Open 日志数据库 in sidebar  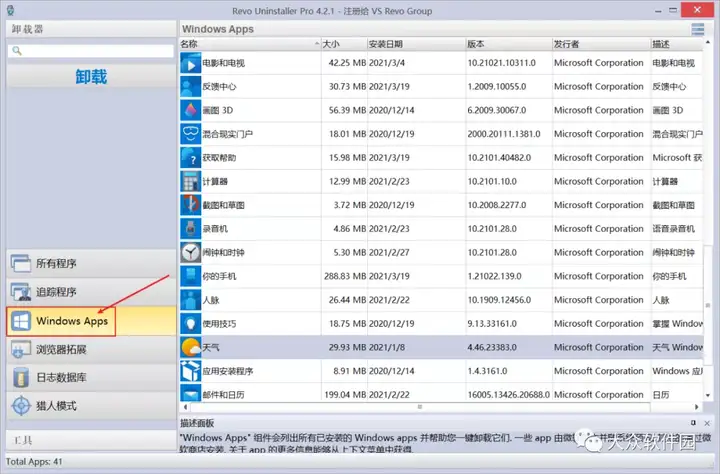(x=91, y=378)
